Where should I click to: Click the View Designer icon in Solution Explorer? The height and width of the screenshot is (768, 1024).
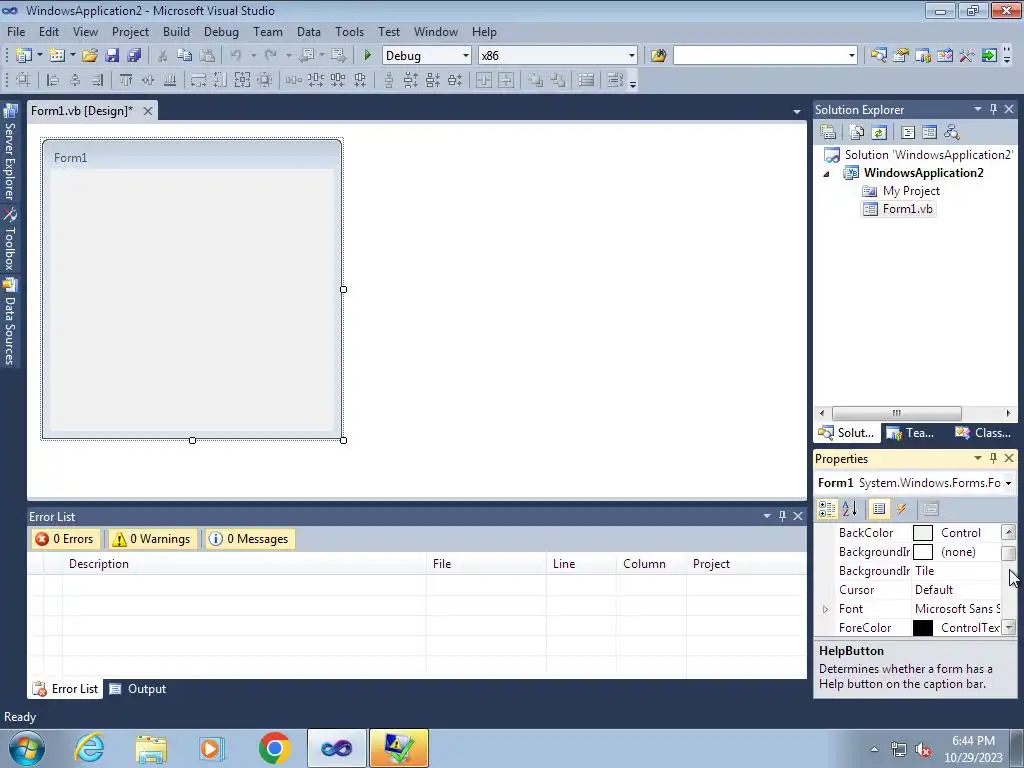coord(929,132)
